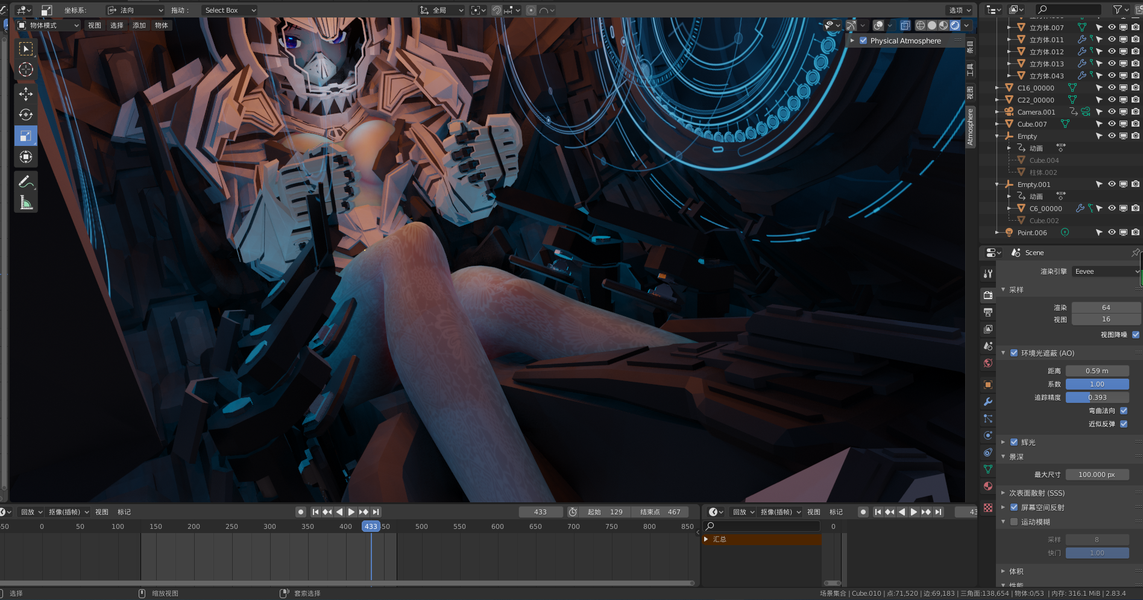This screenshot has width=1143, height=600.
Task: Hide Point.006 with its eye icon
Action: [x=1112, y=233]
